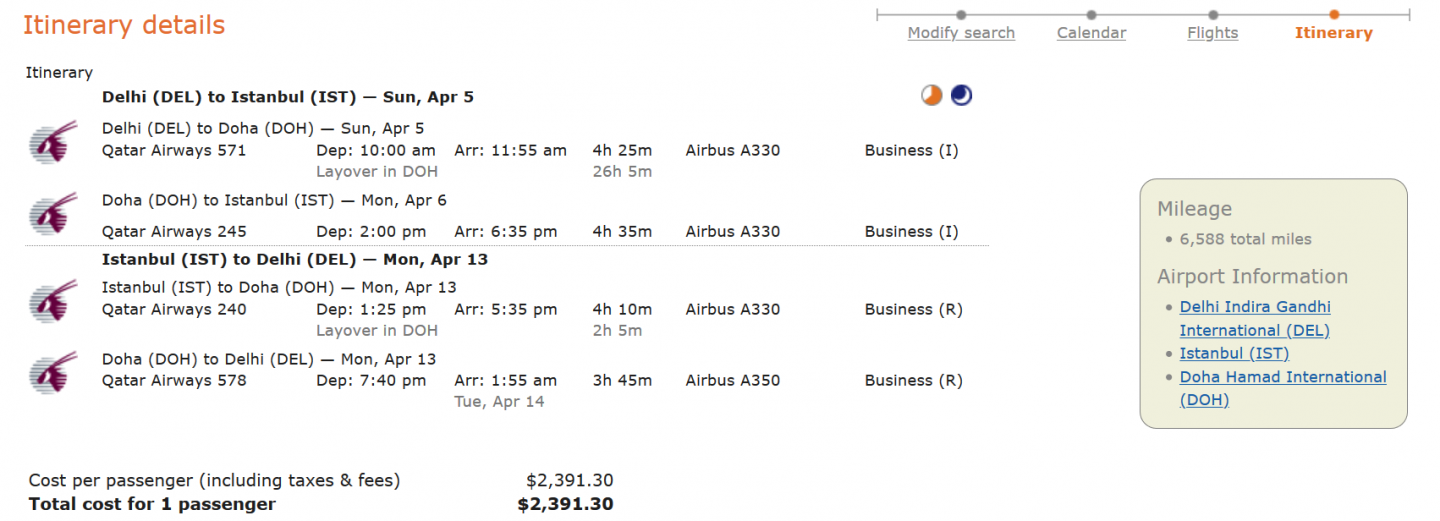Screen dimensions: 1440x521
Task: Click the total cost amount $2,391.30
Action: [565, 504]
